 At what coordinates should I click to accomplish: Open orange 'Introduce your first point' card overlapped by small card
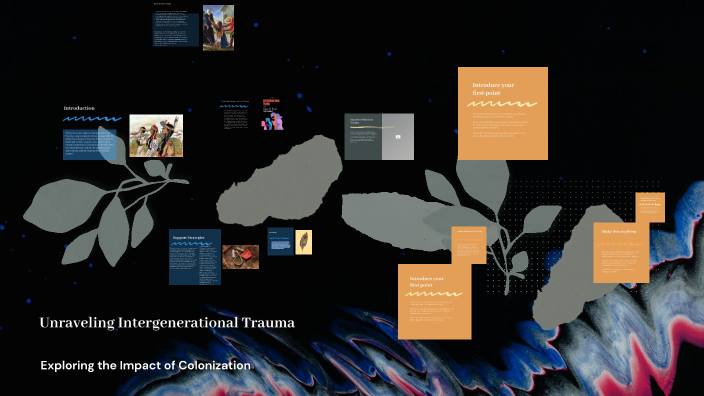[435, 302]
